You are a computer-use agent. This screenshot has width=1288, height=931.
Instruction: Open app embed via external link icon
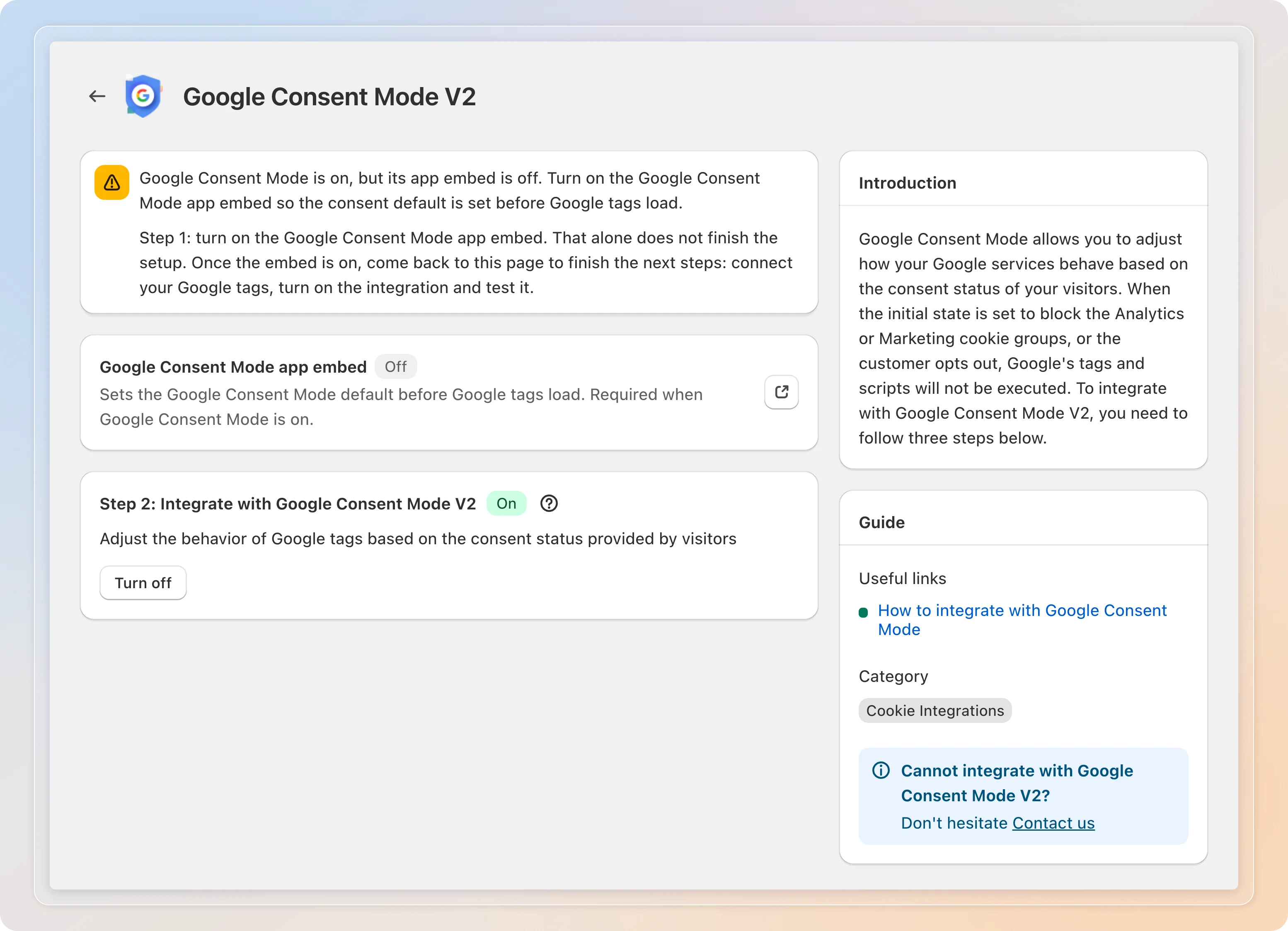point(782,392)
